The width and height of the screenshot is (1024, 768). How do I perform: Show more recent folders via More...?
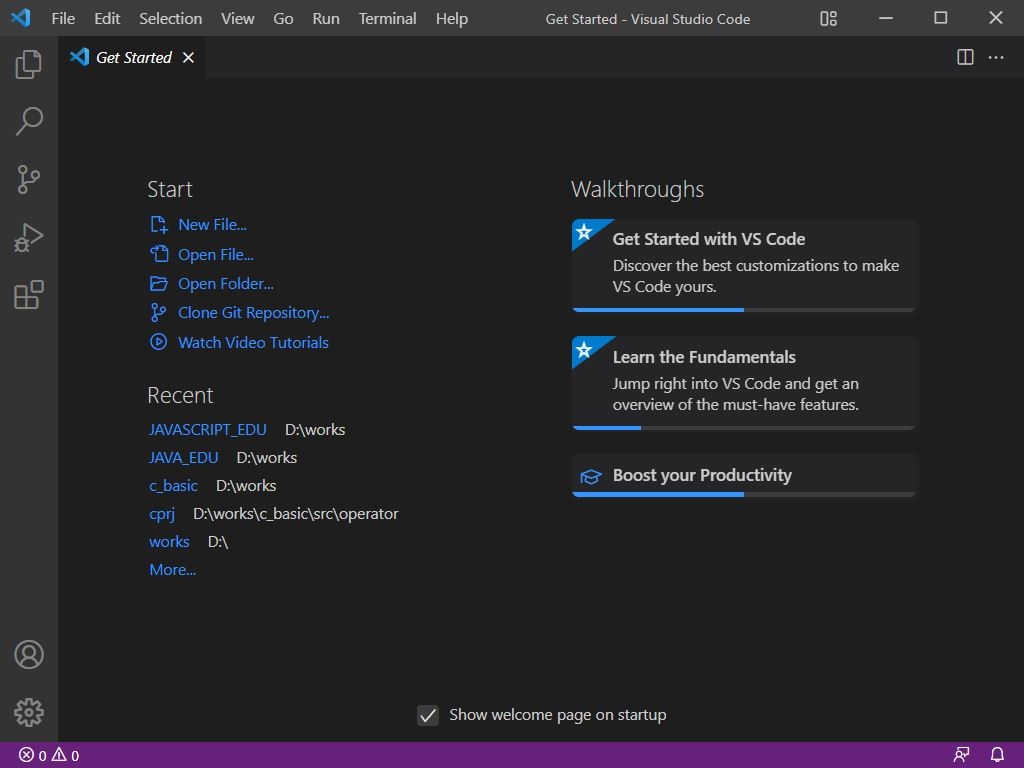(x=172, y=569)
